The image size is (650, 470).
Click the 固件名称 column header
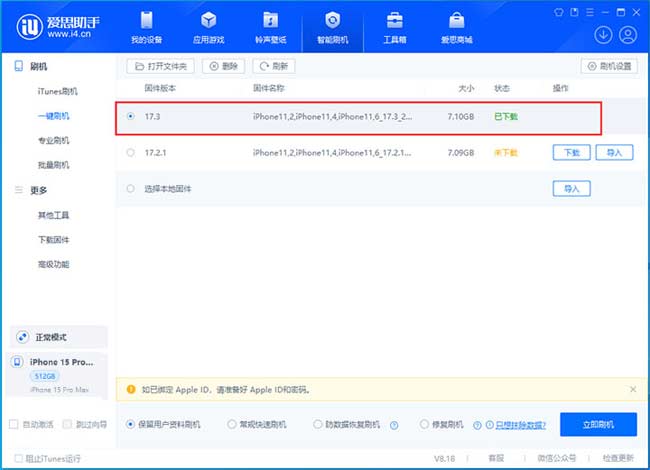pos(269,88)
